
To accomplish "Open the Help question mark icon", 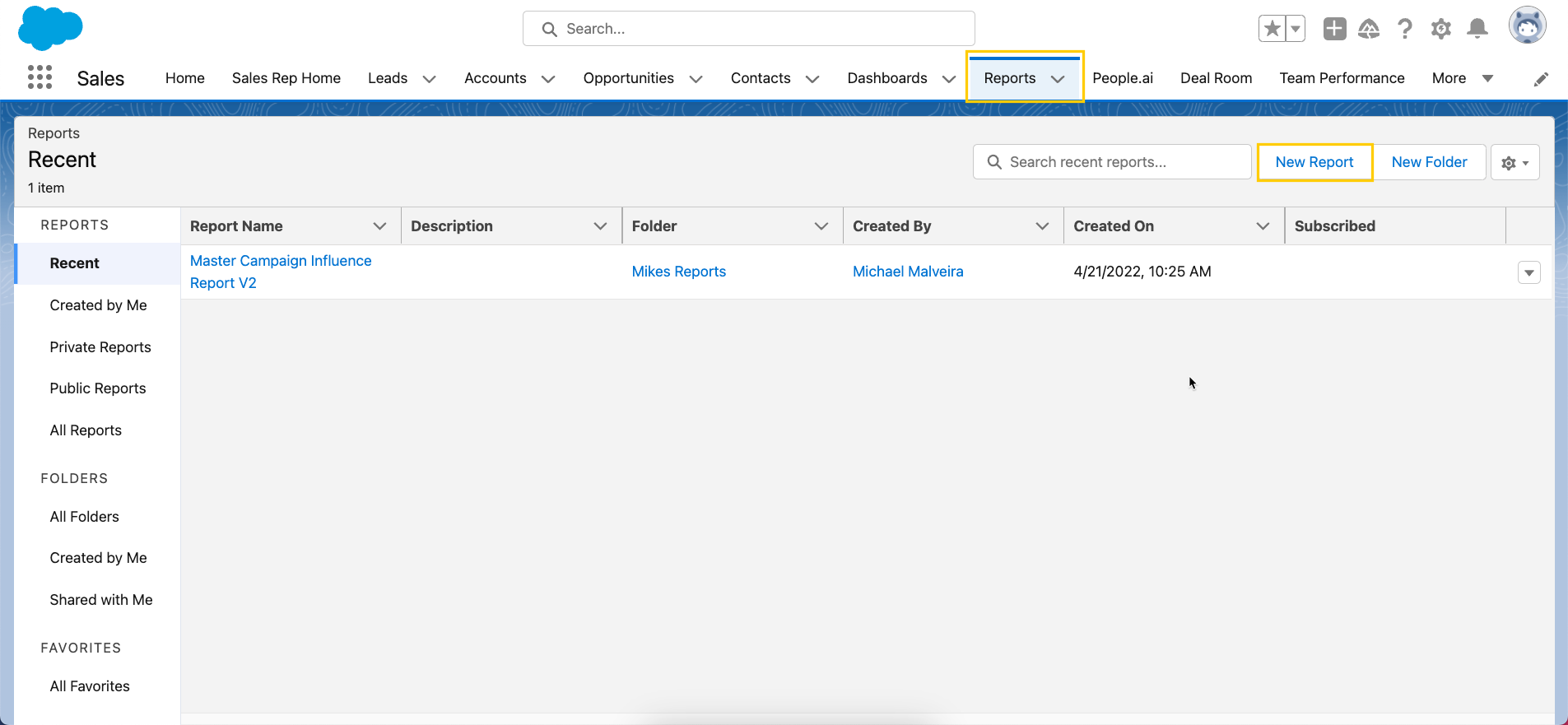I will pos(1405,29).
